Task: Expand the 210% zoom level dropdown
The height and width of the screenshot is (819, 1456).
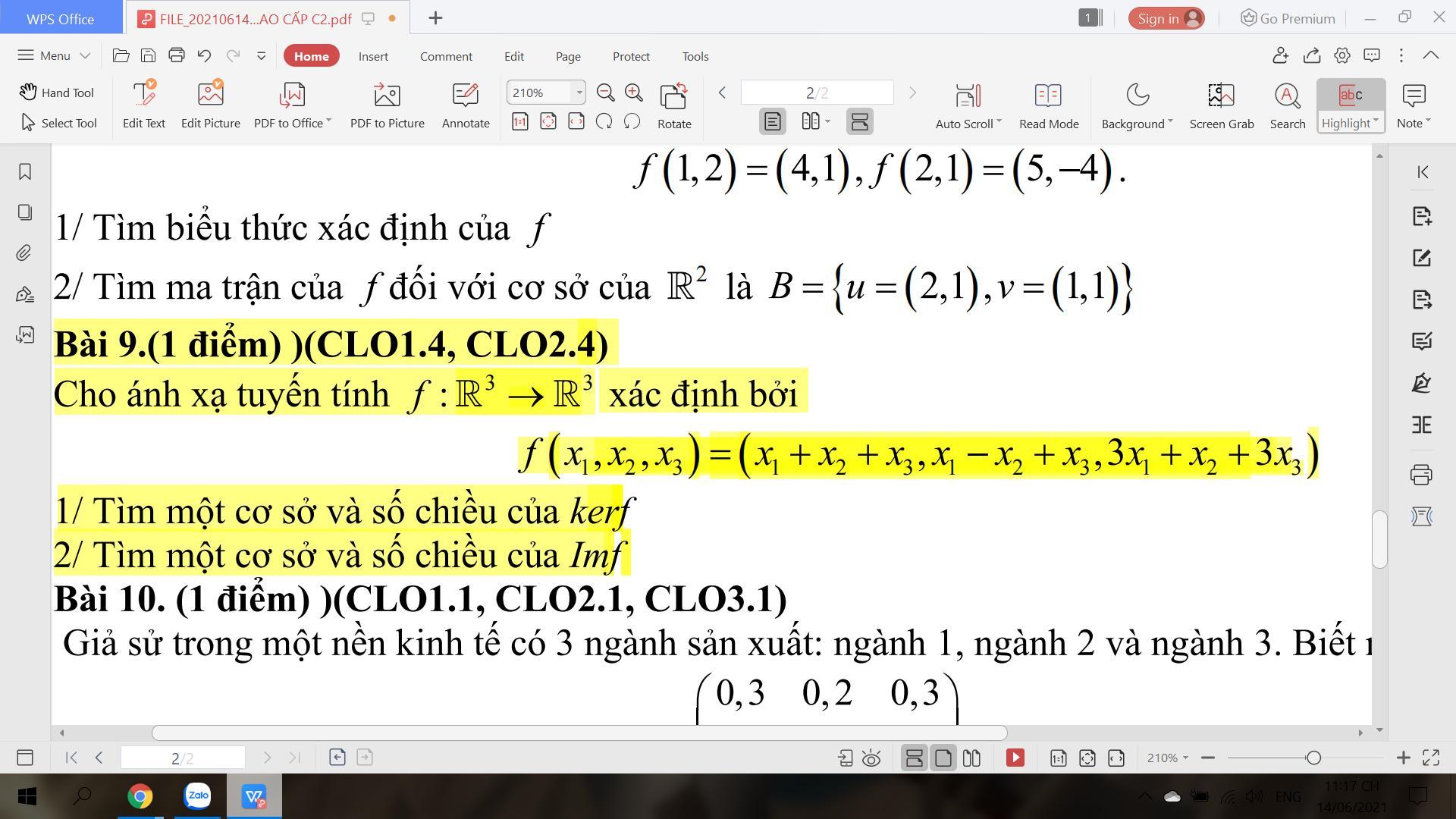Action: pyautogui.click(x=579, y=93)
